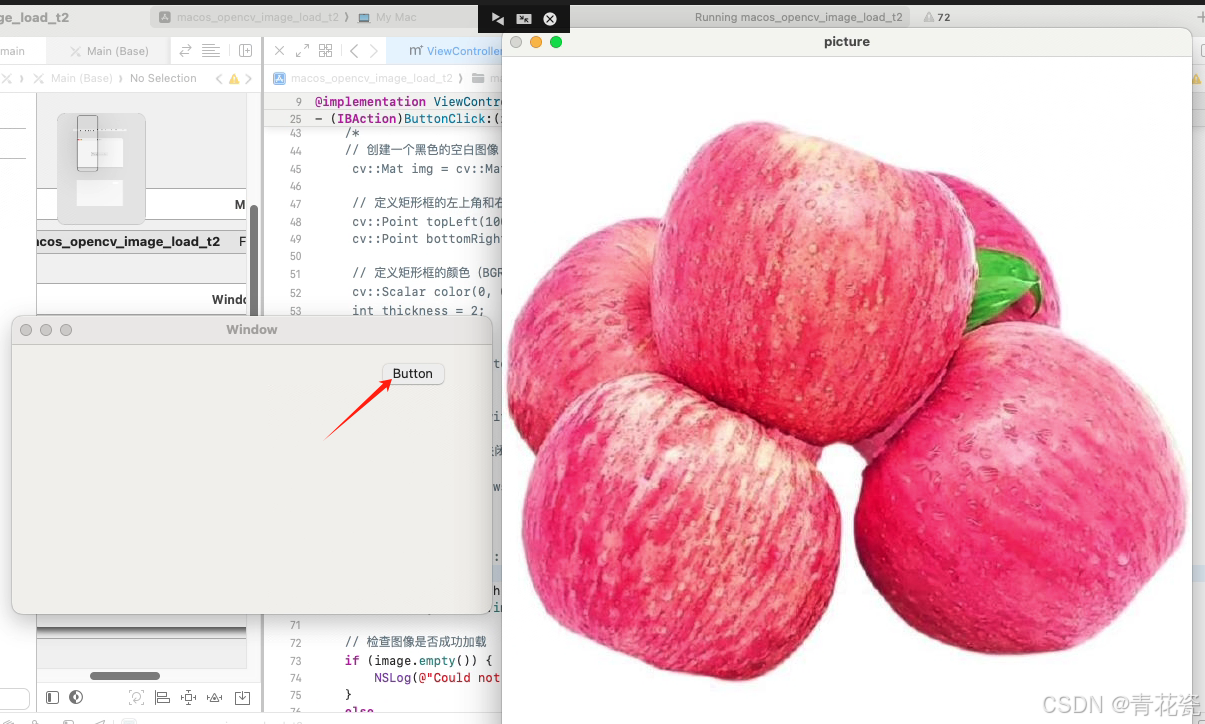This screenshot has width=1205, height=724.
Task: Click line number 72 in the gutter
Action: pos(294,642)
